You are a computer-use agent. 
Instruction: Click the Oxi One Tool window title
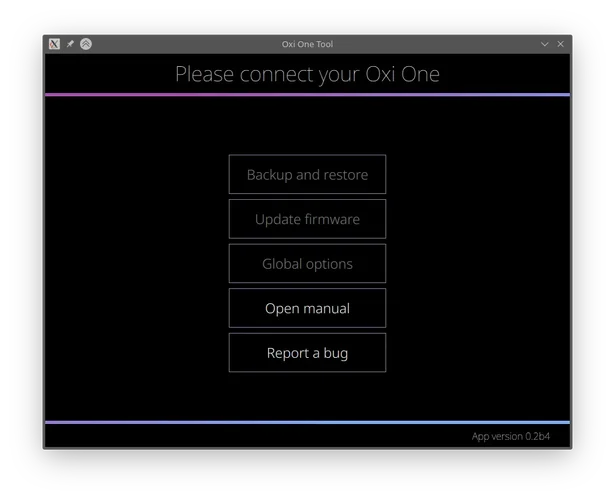(308, 44)
